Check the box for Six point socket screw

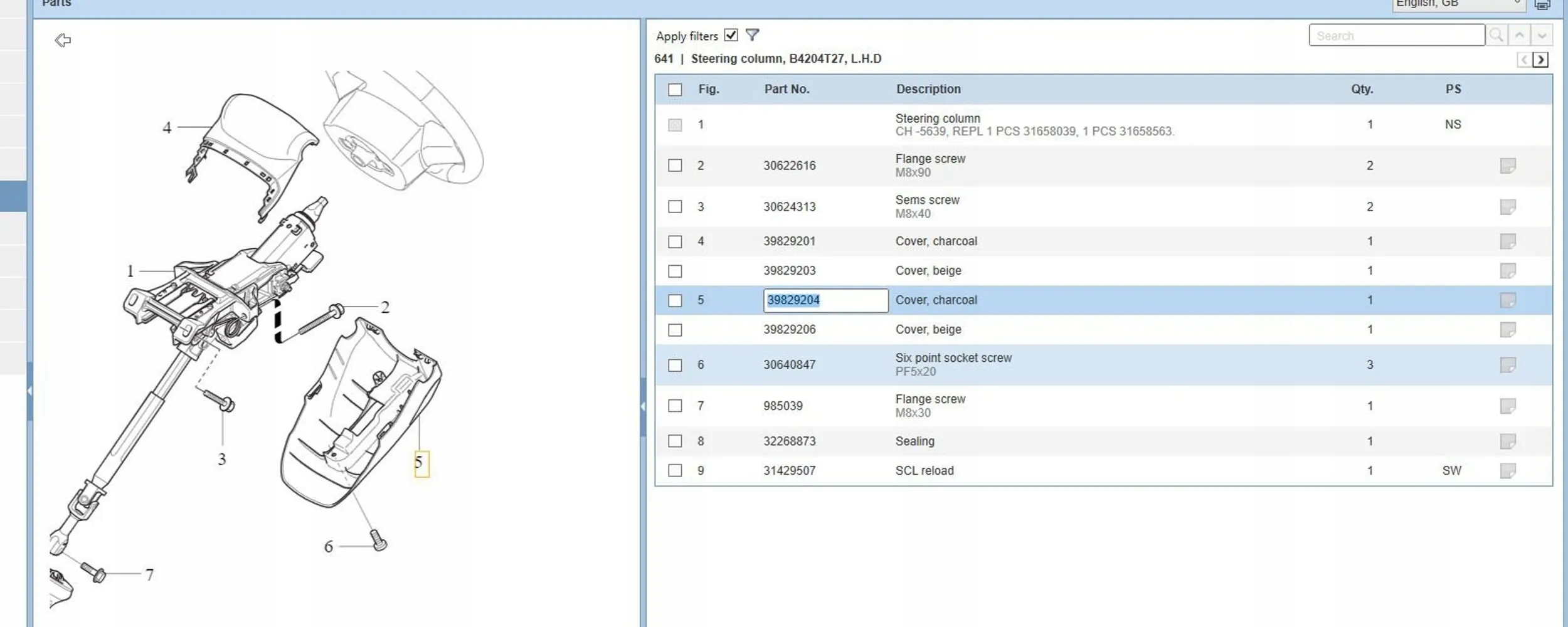[x=675, y=365]
